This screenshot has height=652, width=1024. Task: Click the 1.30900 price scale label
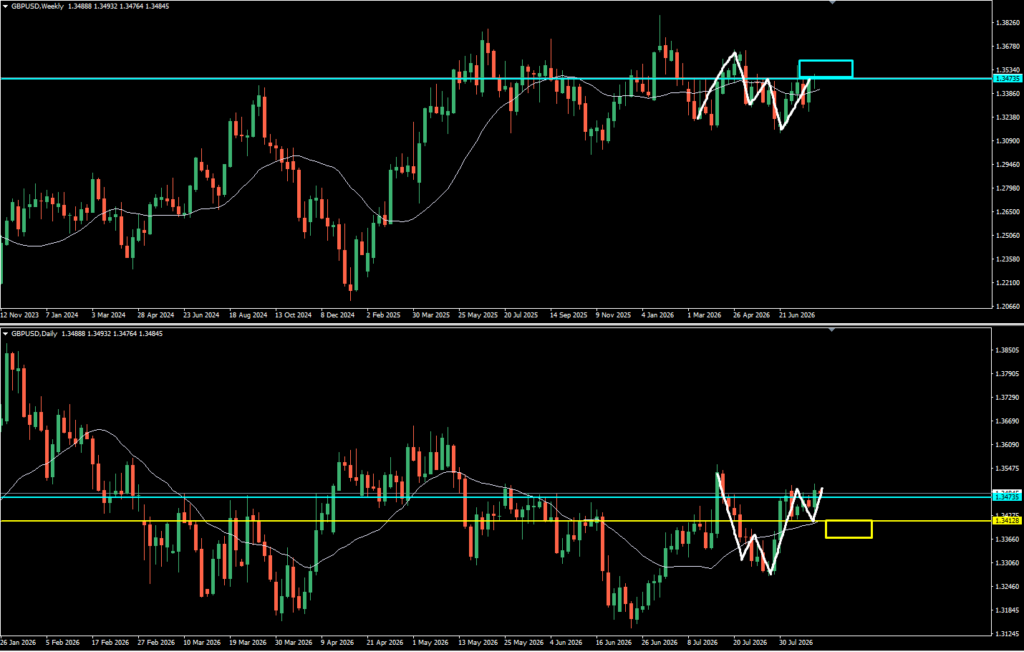(x=1008, y=141)
